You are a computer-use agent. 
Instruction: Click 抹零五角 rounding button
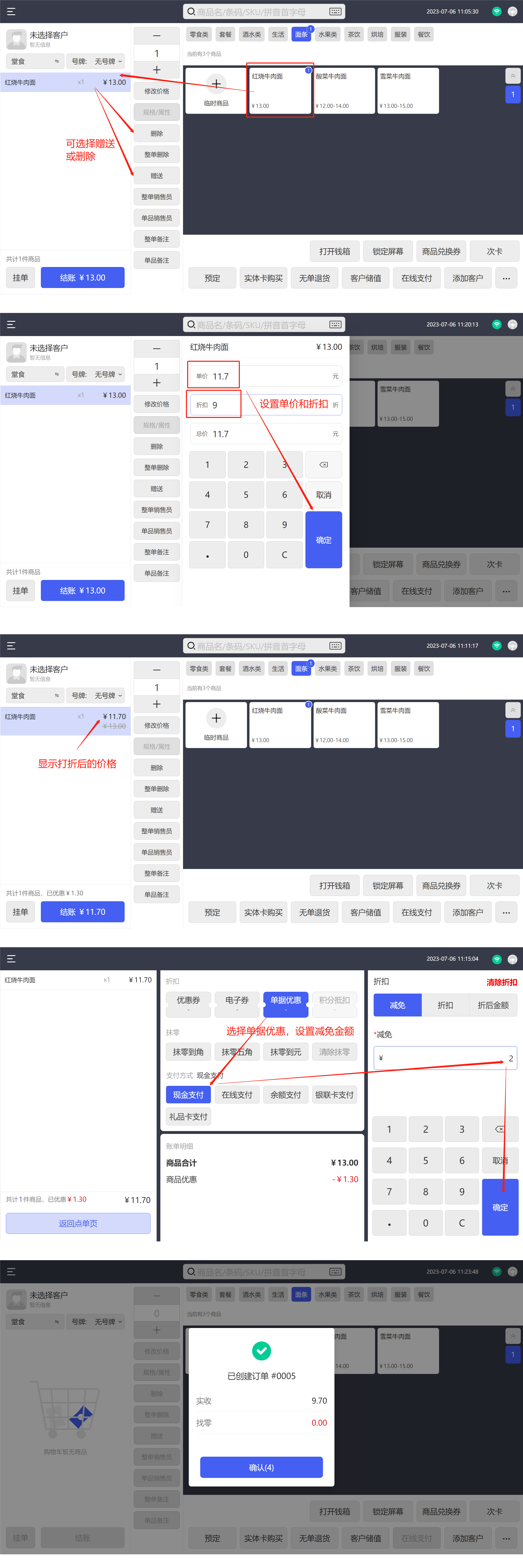pyautogui.click(x=237, y=1052)
